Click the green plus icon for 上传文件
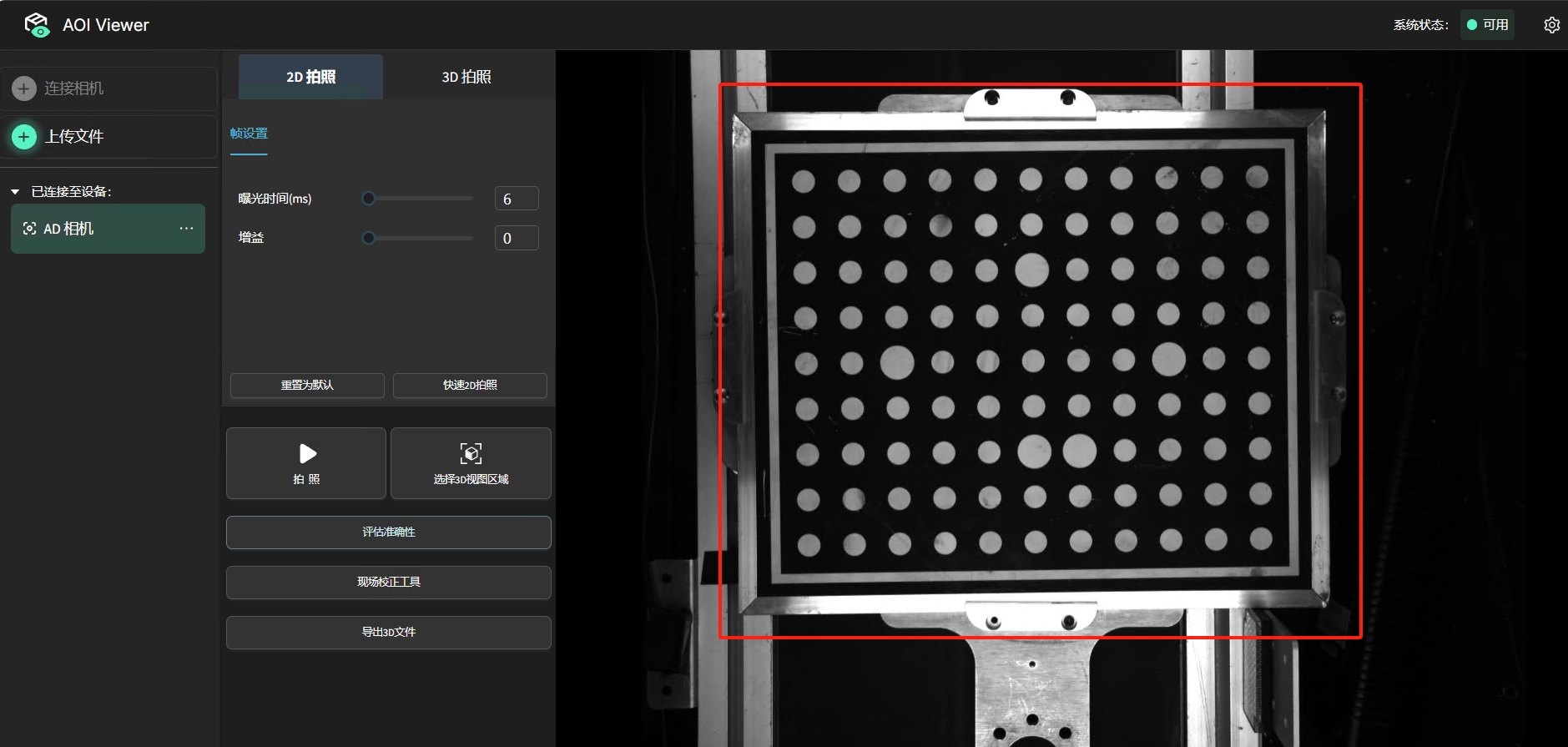The image size is (1568, 747). [24, 137]
